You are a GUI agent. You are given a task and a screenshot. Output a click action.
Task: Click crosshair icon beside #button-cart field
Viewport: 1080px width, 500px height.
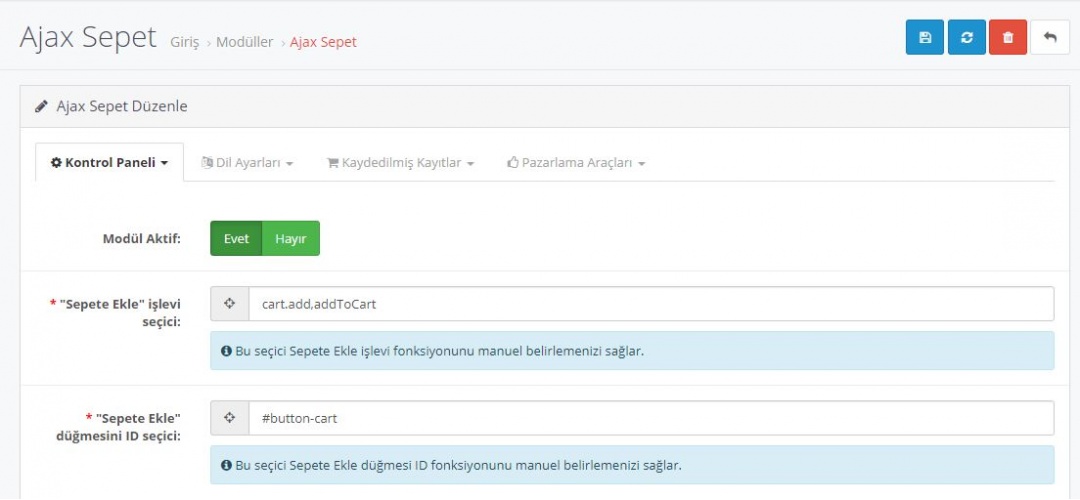pos(229,418)
